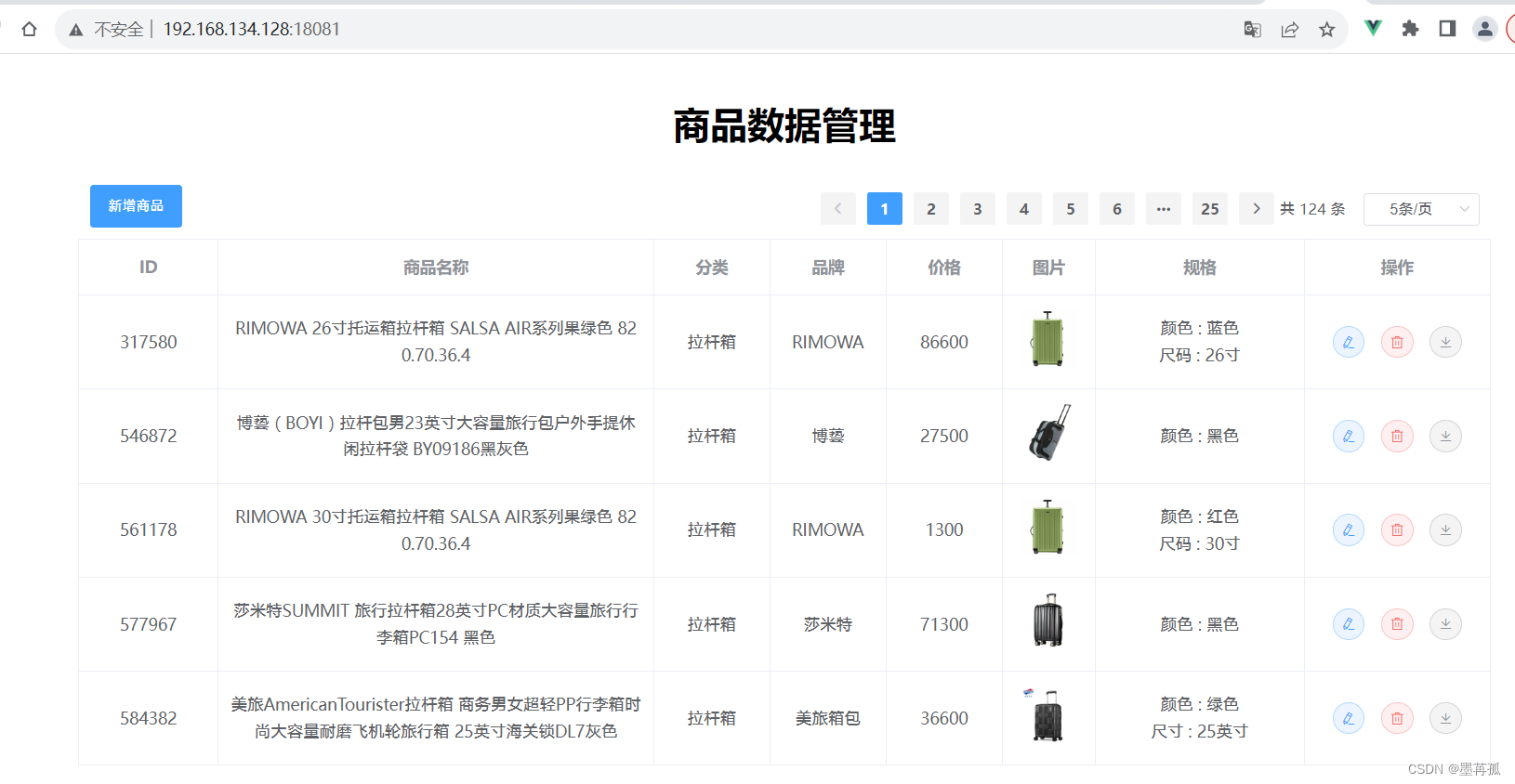Screen dimensions: 1515x784
Task: Click the 新增商品 button
Action: pos(136,206)
